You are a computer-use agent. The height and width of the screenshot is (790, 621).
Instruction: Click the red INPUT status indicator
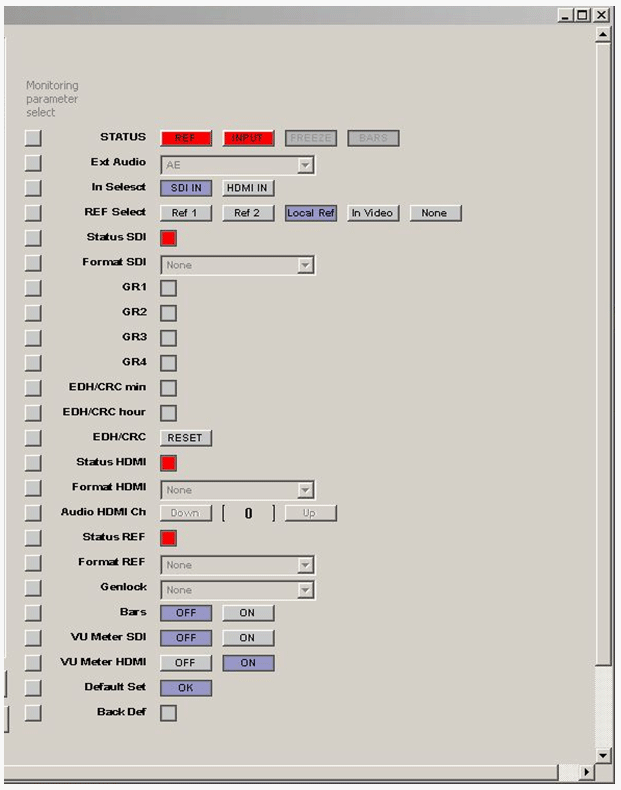(x=248, y=138)
